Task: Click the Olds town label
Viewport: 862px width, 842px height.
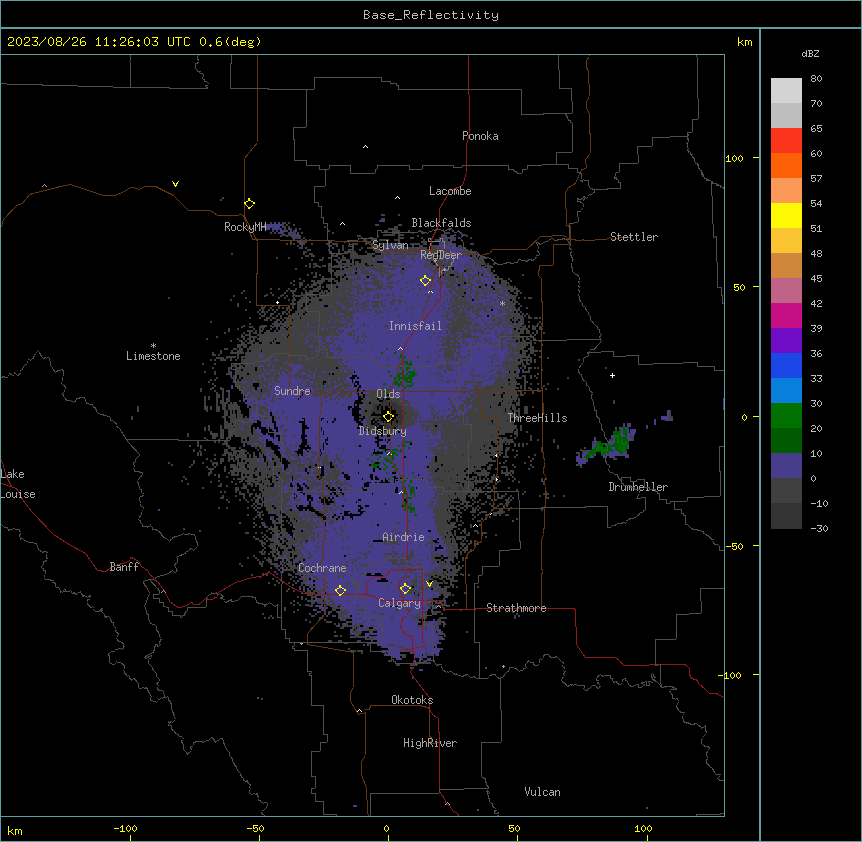Action: tap(388, 394)
